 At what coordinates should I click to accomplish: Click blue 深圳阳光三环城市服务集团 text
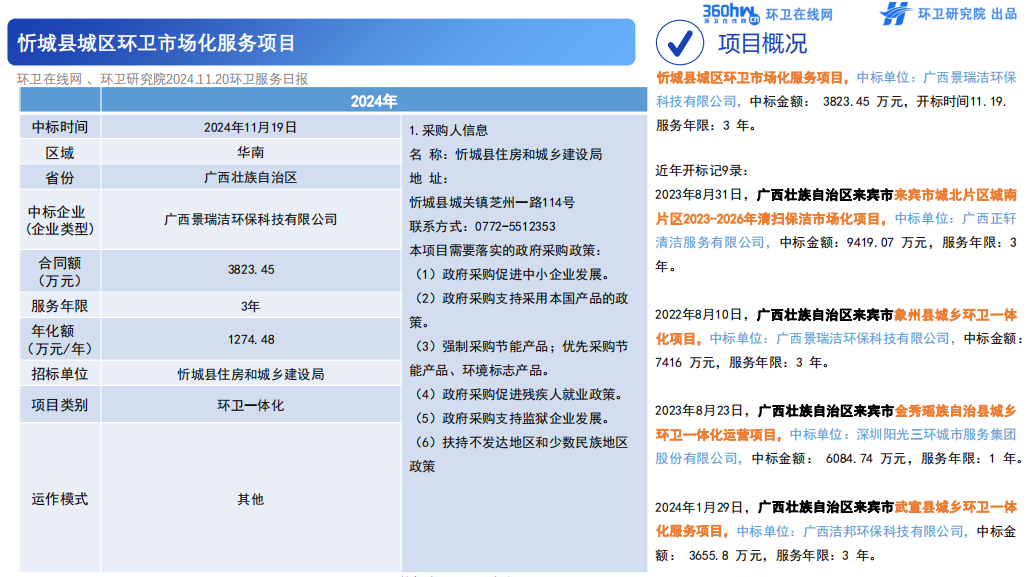(x=936, y=434)
